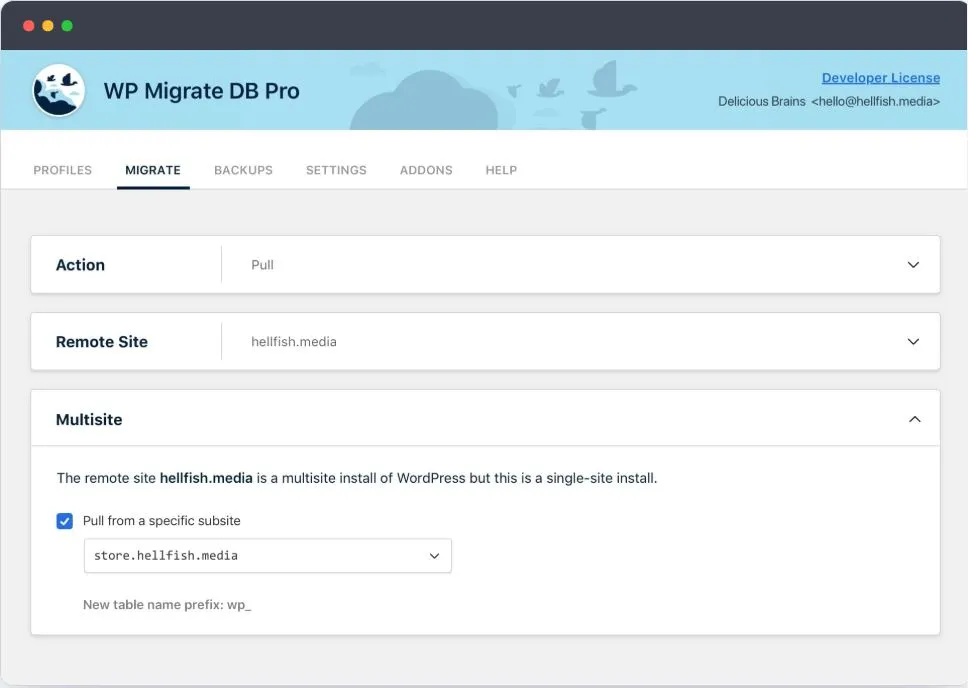968x688 pixels.
Task: Open the Developer License link
Action: [880, 77]
